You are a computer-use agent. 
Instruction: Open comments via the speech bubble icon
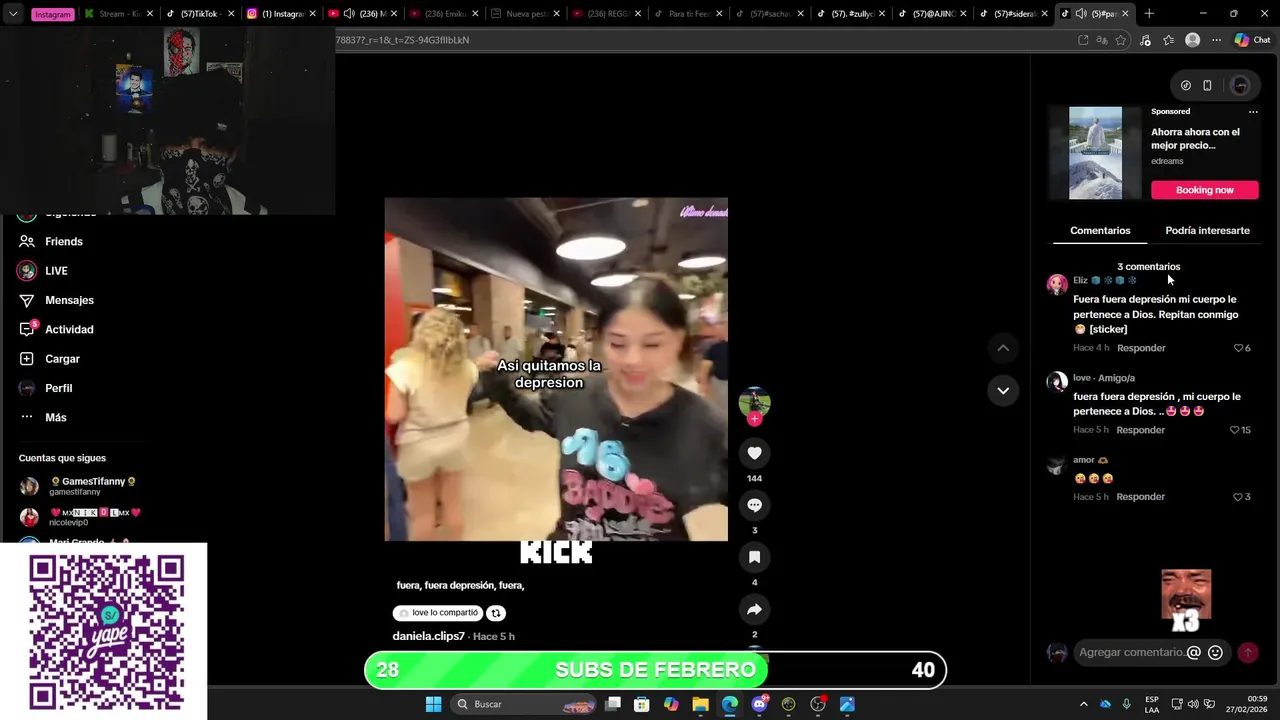pyautogui.click(x=754, y=505)
